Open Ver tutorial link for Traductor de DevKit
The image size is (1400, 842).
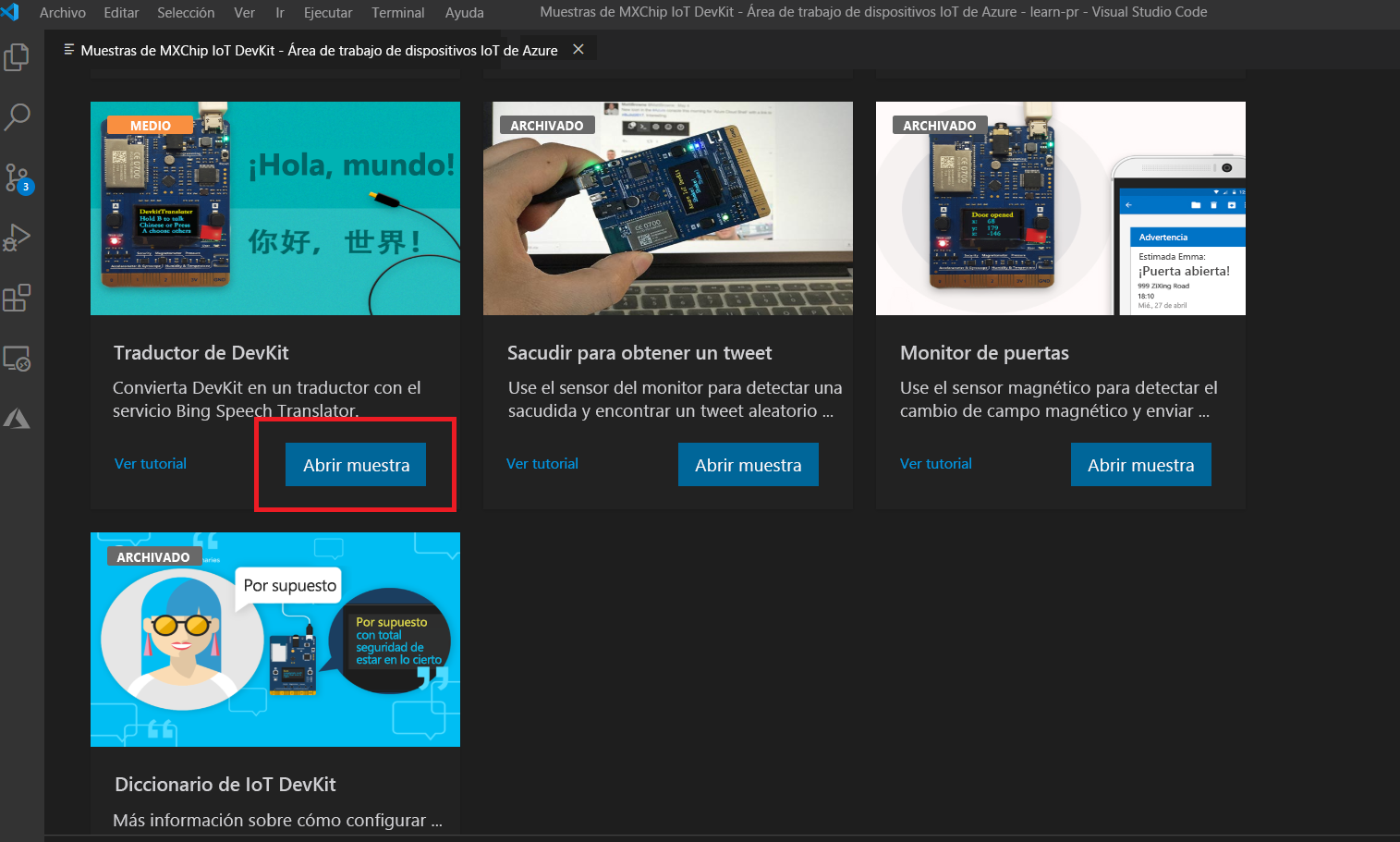(151, 464)
